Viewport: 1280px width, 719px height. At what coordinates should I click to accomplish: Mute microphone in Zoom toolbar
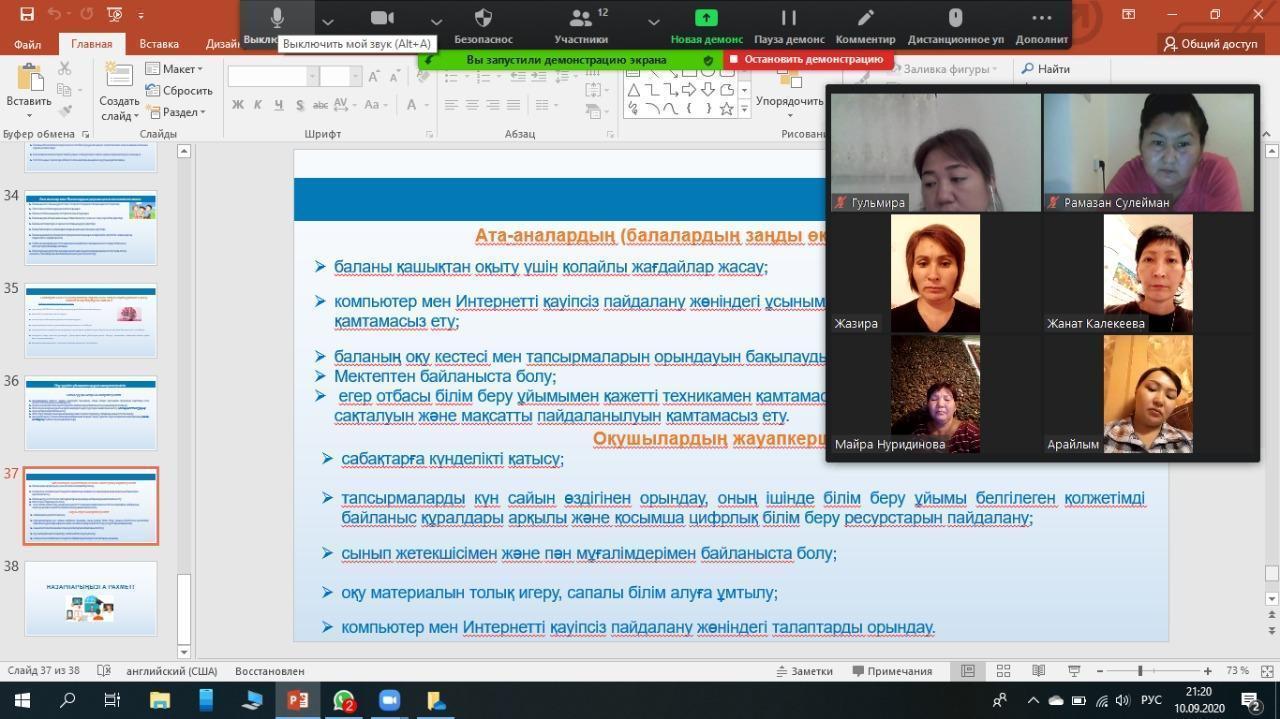pos(277,18)
